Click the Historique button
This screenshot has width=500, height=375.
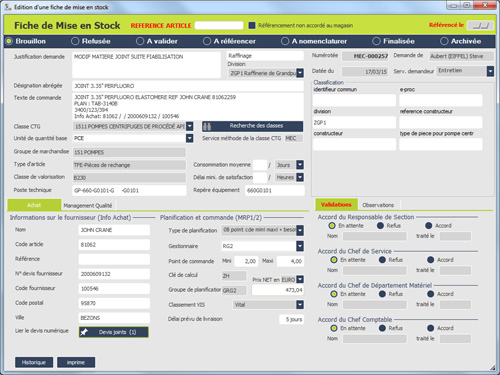pos(34,362)
